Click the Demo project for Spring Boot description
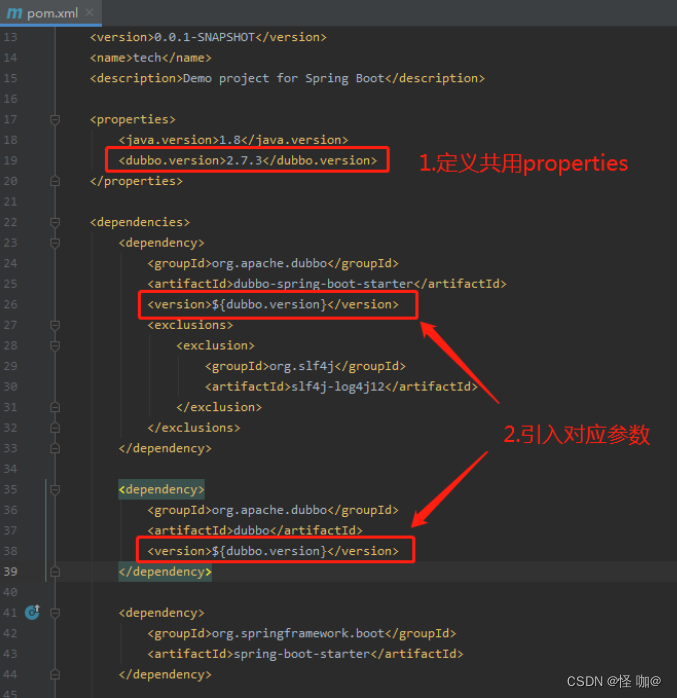 coord(287,78)
